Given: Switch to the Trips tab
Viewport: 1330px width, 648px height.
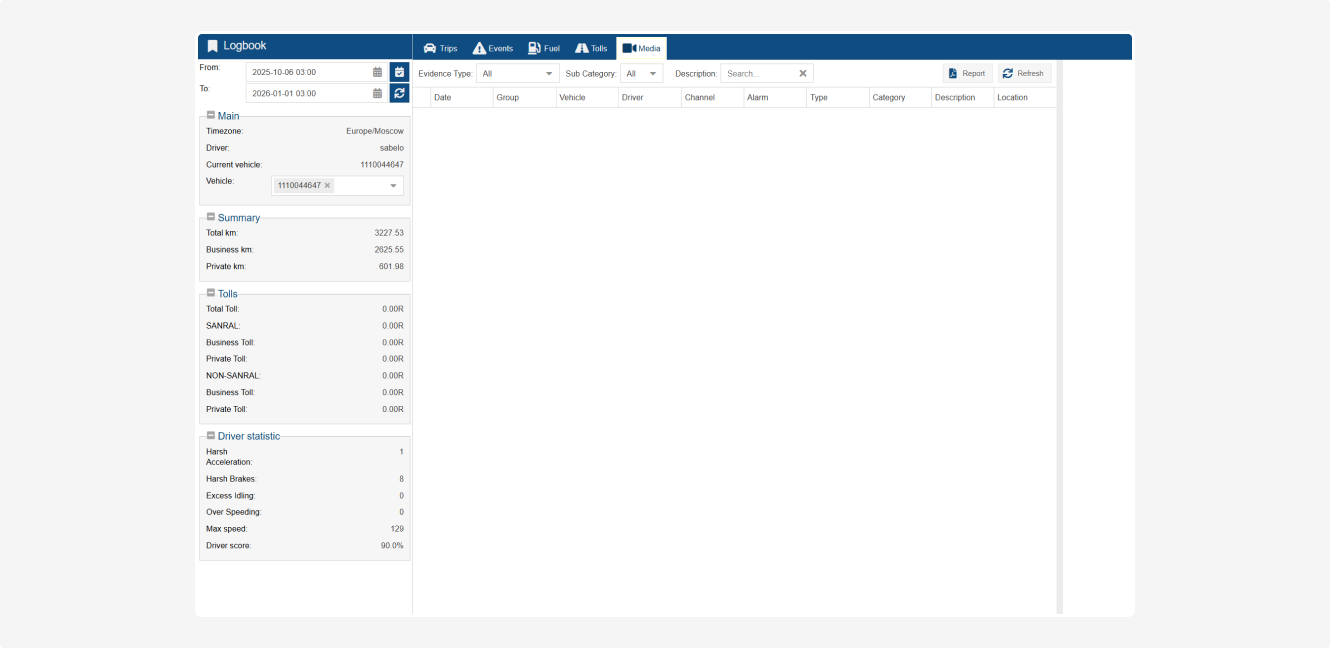Looking at the screenshot, I should pyautogui.click(x=440, y=48).
